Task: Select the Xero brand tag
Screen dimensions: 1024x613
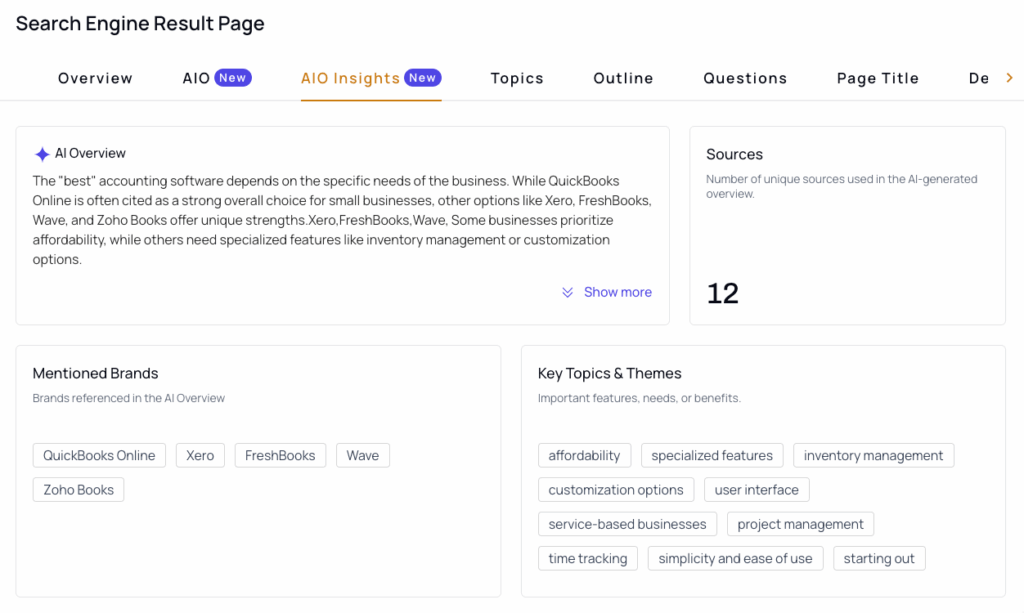Action: click(x=200, y=455)
